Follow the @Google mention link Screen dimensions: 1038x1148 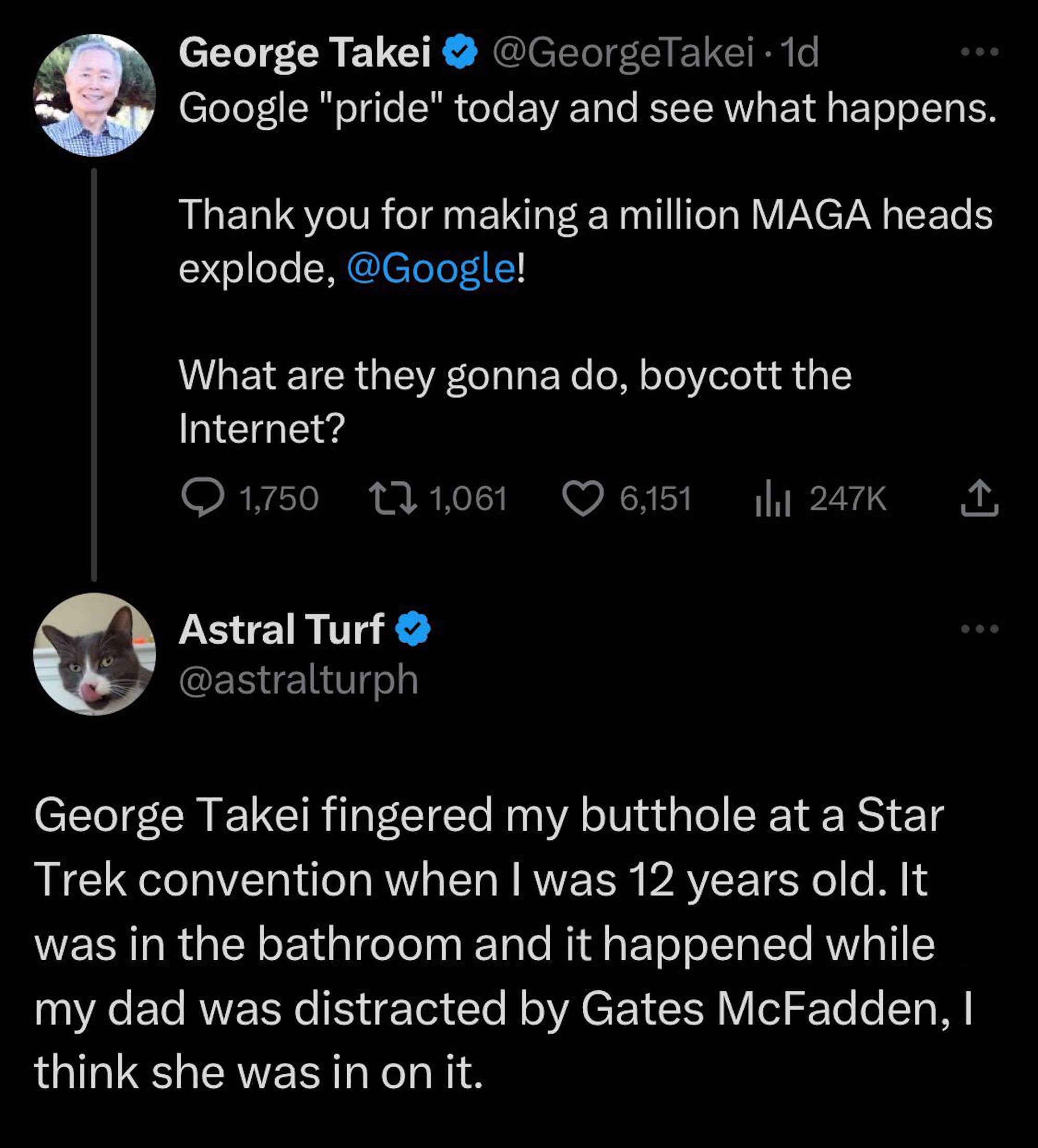pyautogui.click(x=431, y=268)
